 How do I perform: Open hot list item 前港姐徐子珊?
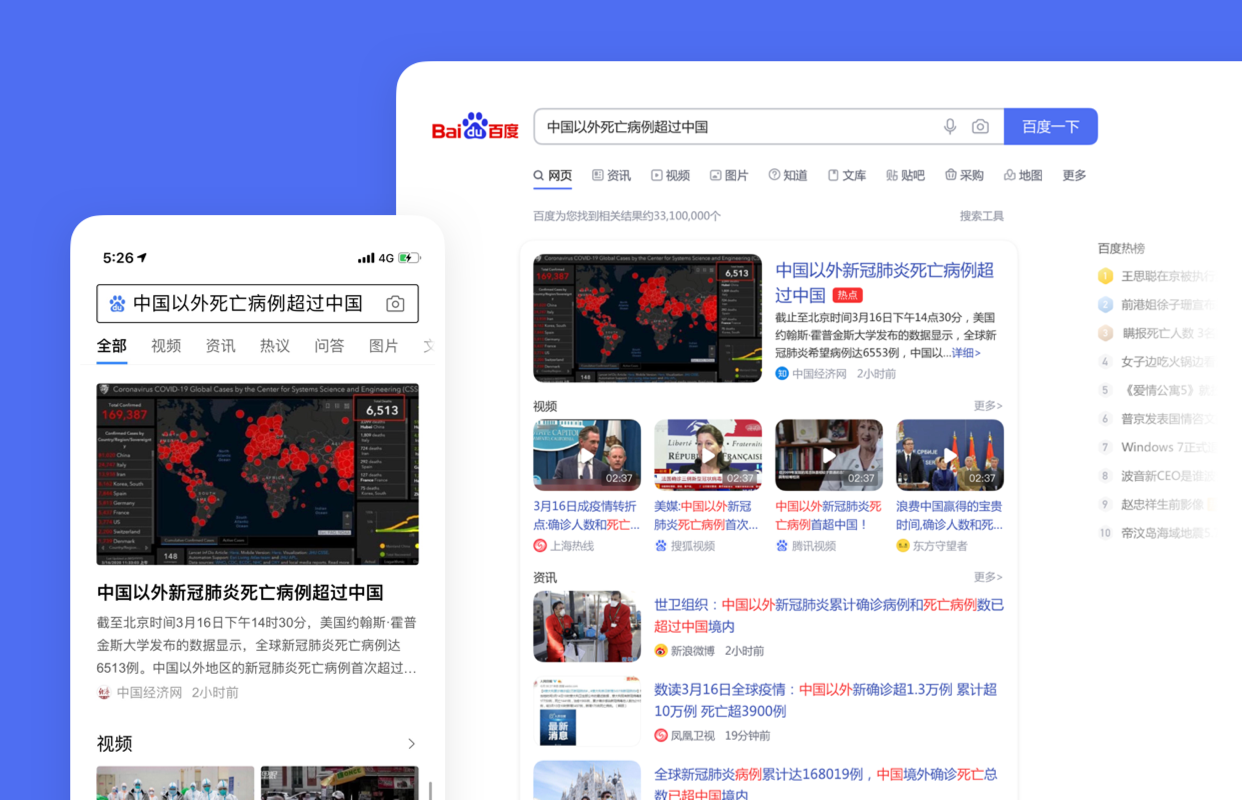(x=1168, y=305)
